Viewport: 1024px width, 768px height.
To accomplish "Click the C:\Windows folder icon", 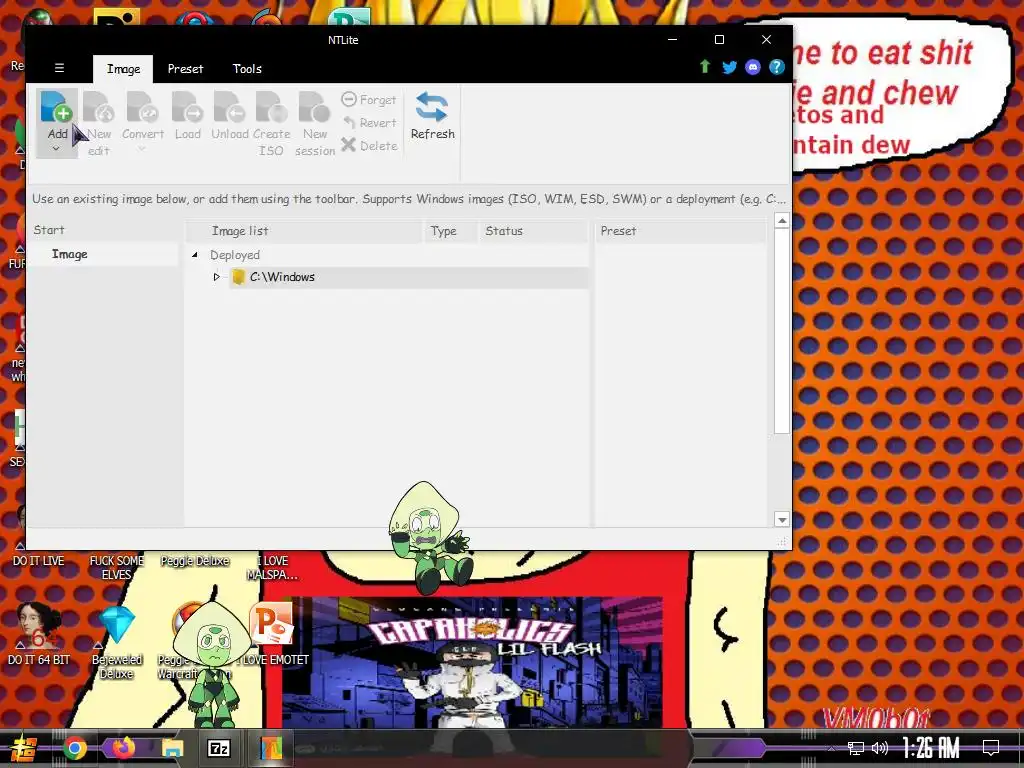I will click(x=238, y=277).
